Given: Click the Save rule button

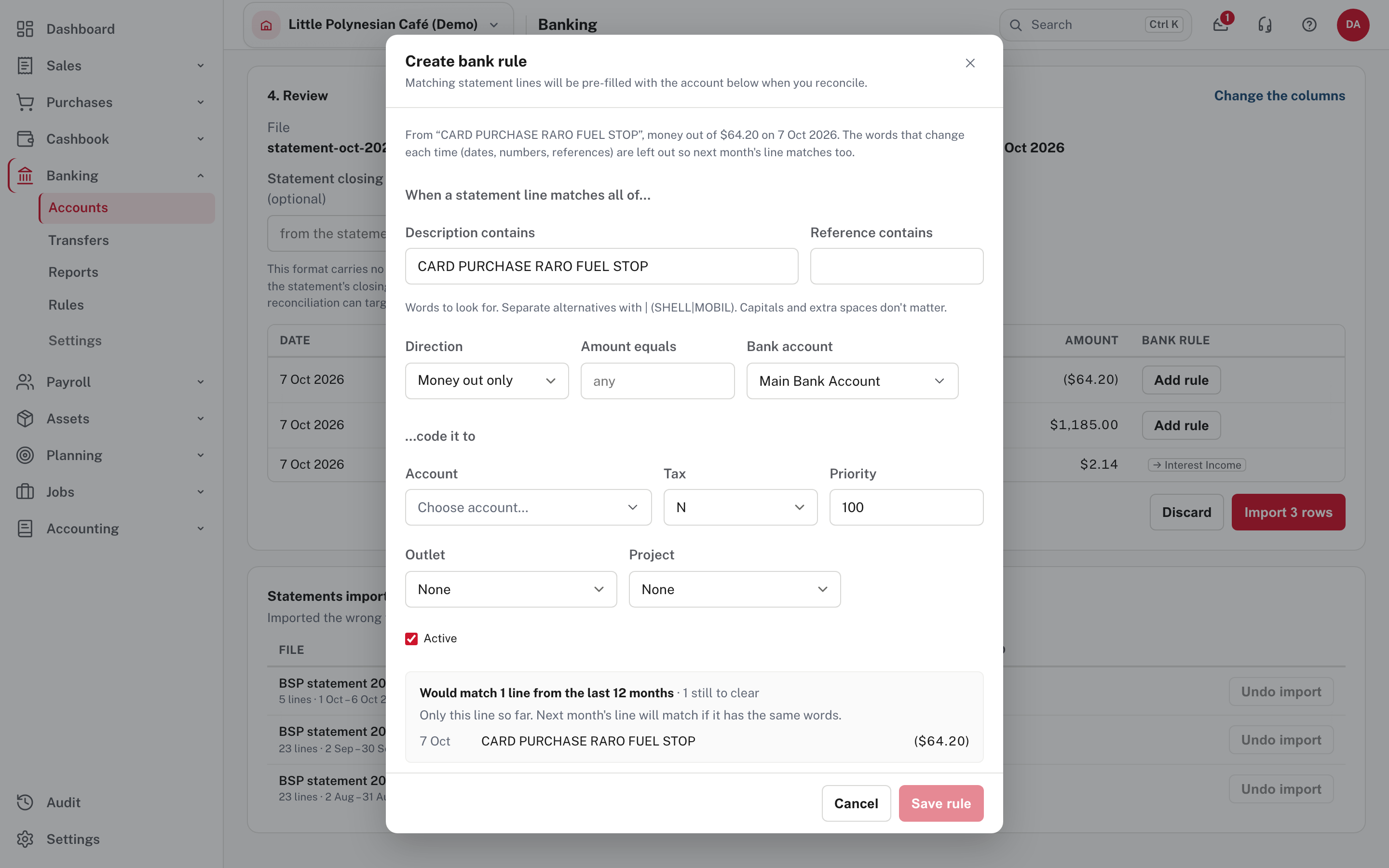Looking at the screenshot, I should (941, 803).
